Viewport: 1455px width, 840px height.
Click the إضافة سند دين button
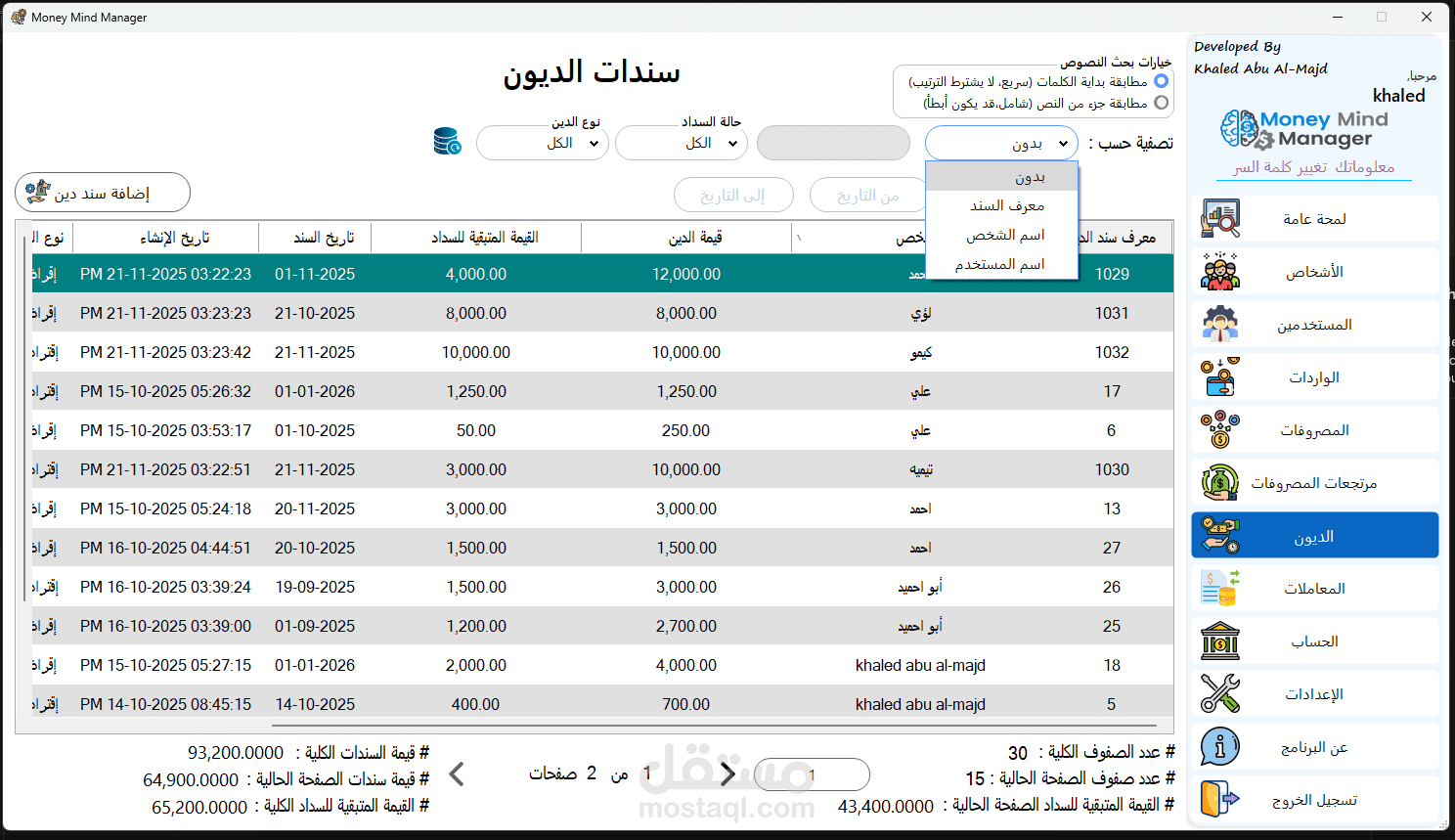click(x=103, y=193)
